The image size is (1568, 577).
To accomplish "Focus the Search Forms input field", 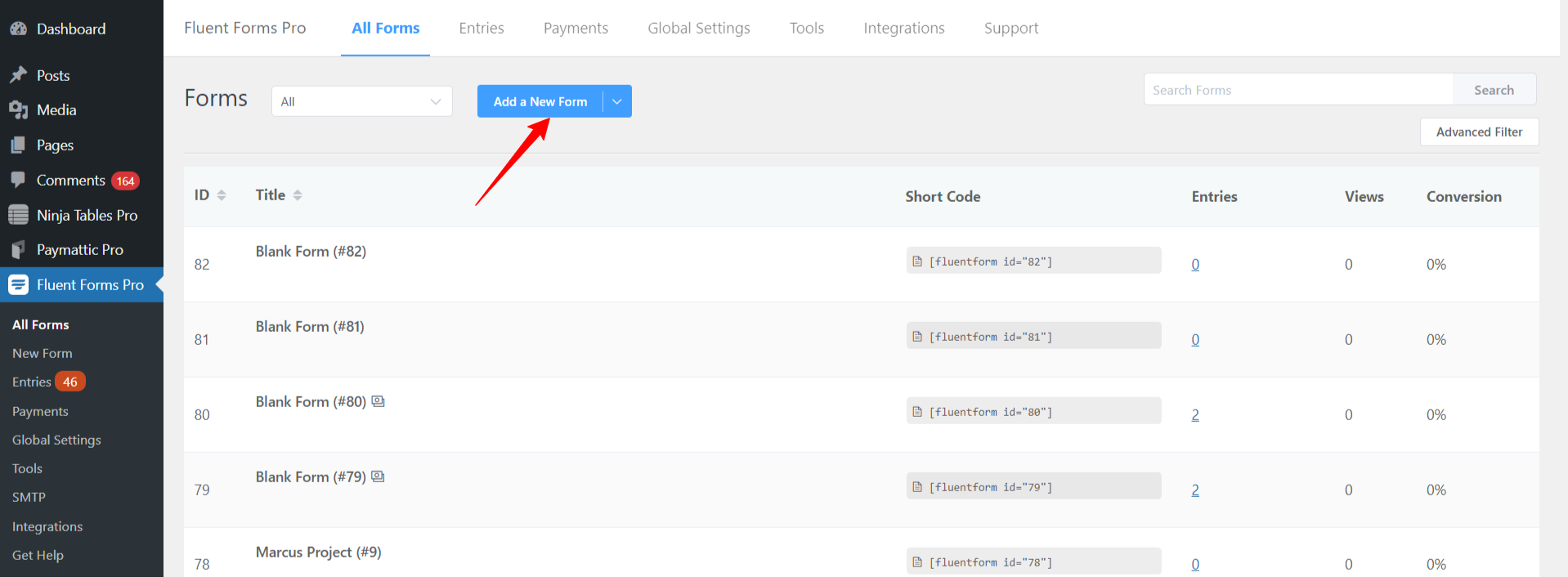I will click(x=1298, y=90).
